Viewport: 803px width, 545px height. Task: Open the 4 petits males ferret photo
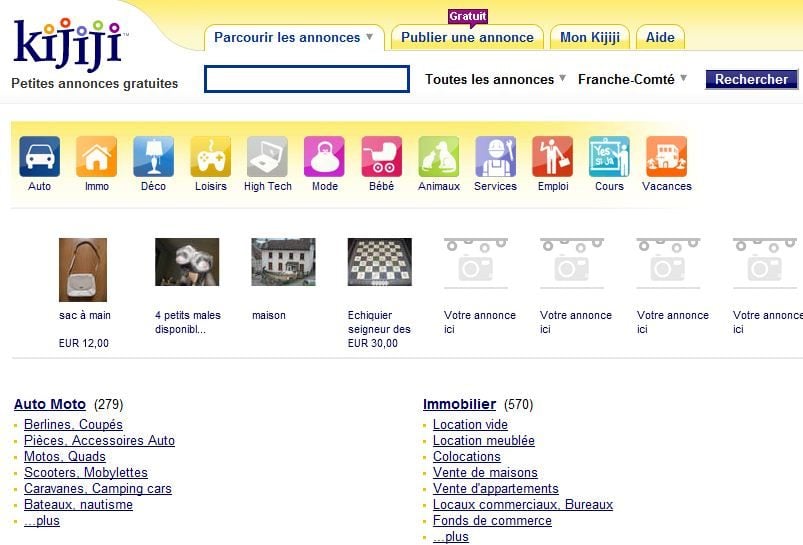[x=187, y=262]
